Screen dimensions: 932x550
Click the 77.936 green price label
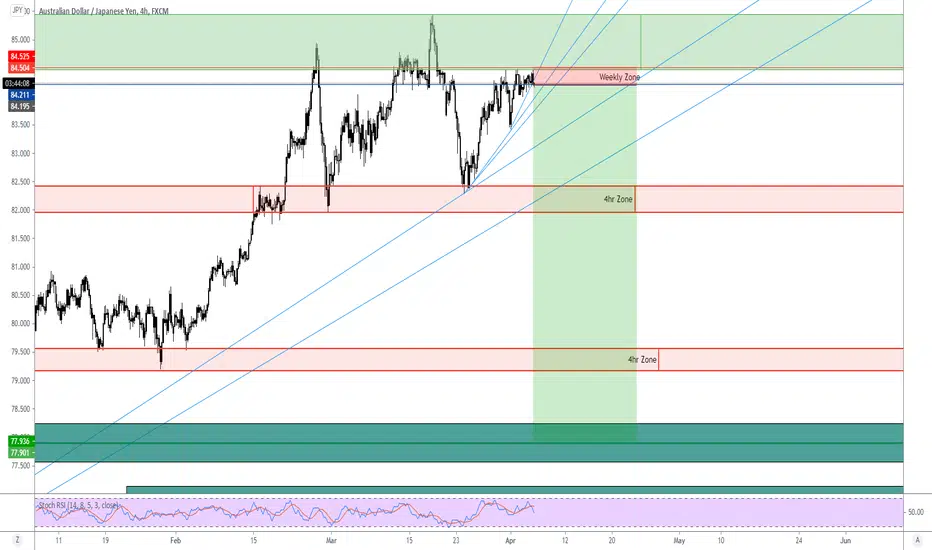coord(20,441)
